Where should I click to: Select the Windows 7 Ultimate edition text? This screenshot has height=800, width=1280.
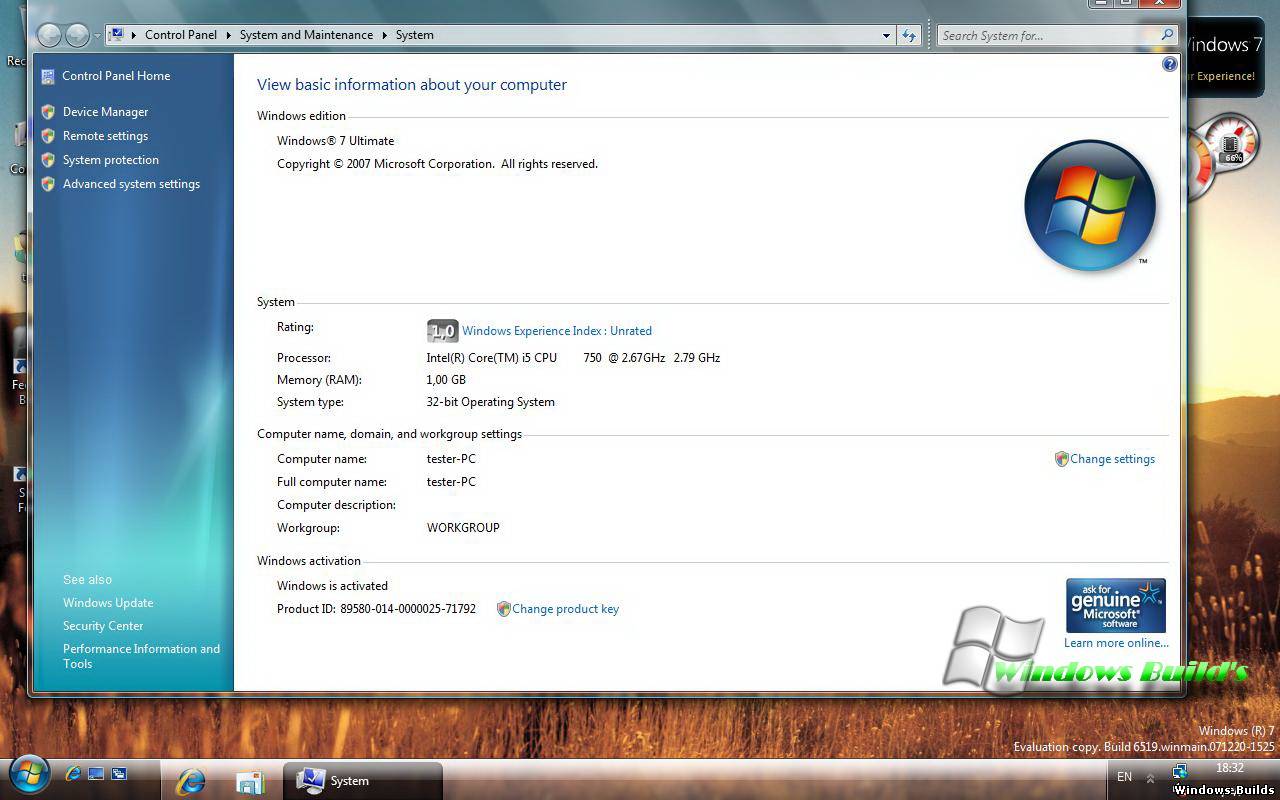pyautogui.click(x=335, y=141)
